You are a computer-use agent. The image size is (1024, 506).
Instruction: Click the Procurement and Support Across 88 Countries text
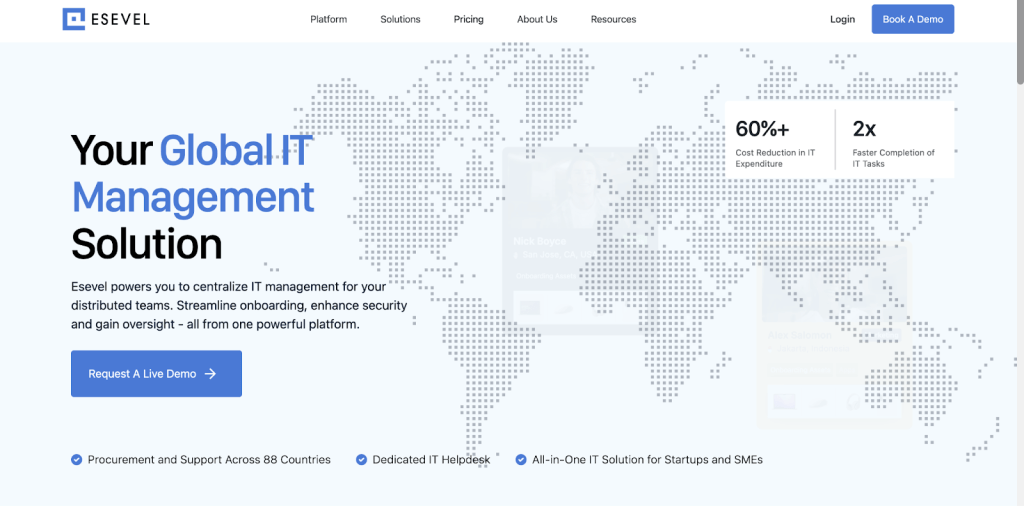point(209,460)
